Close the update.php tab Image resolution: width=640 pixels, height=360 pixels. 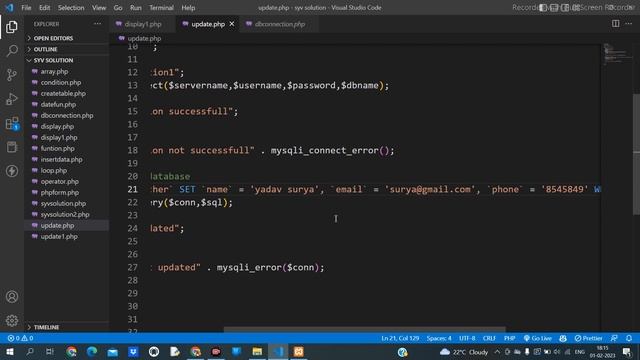(x=232, y=24)
